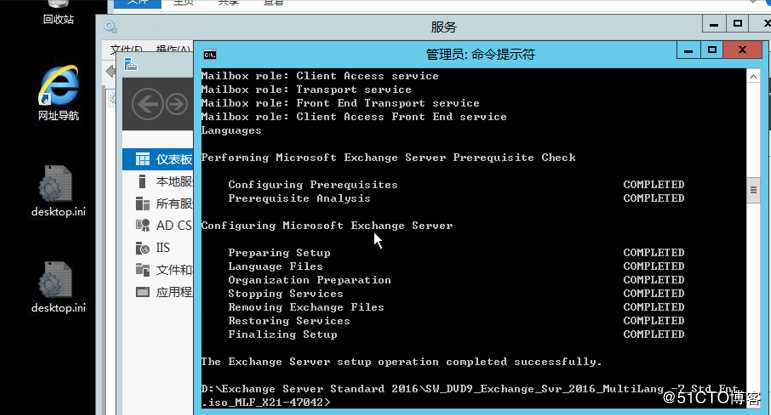Open the 文件 menu in Services window
Image resolution: width=771 pixels, height=415 pixels.
tap(126, 49)
